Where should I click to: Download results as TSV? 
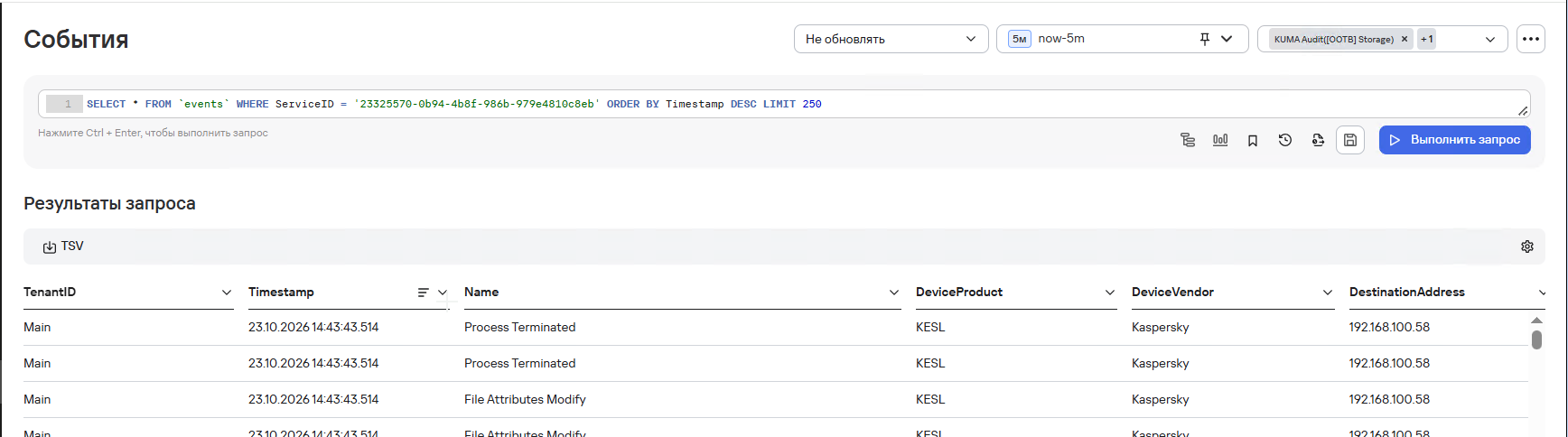click(x=63, y=246)
